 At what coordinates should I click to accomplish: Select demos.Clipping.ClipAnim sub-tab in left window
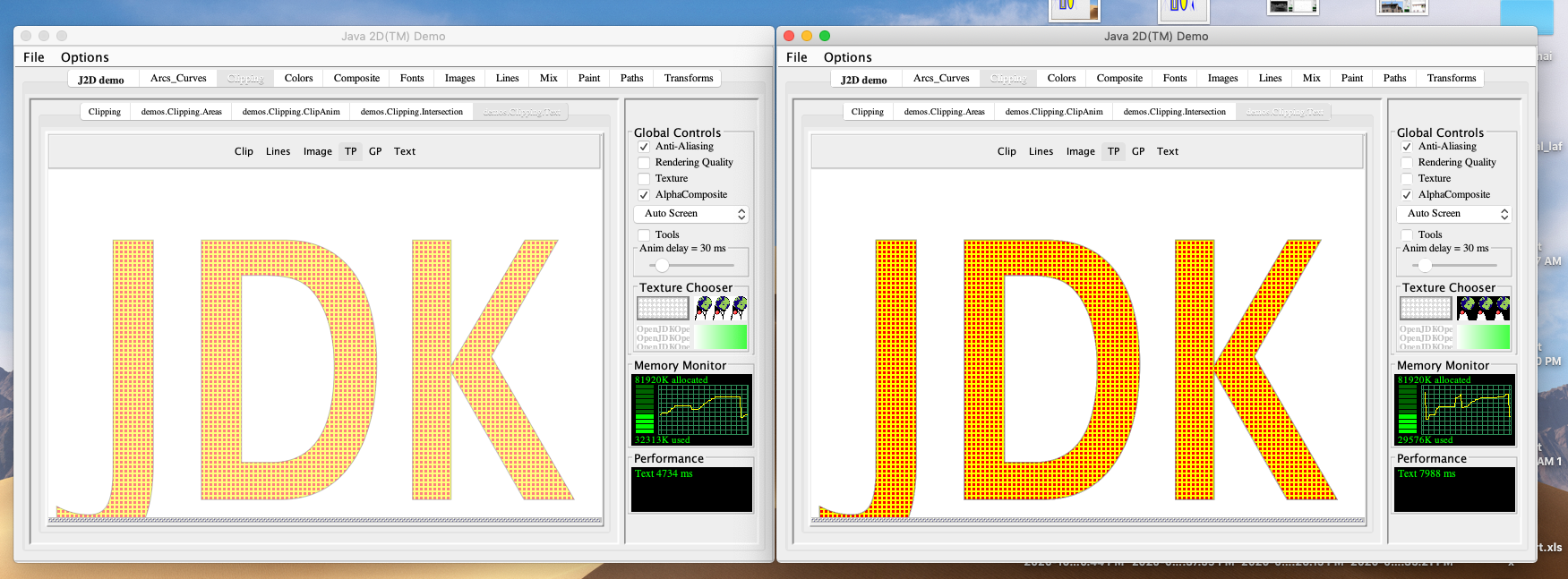point(291,112)
